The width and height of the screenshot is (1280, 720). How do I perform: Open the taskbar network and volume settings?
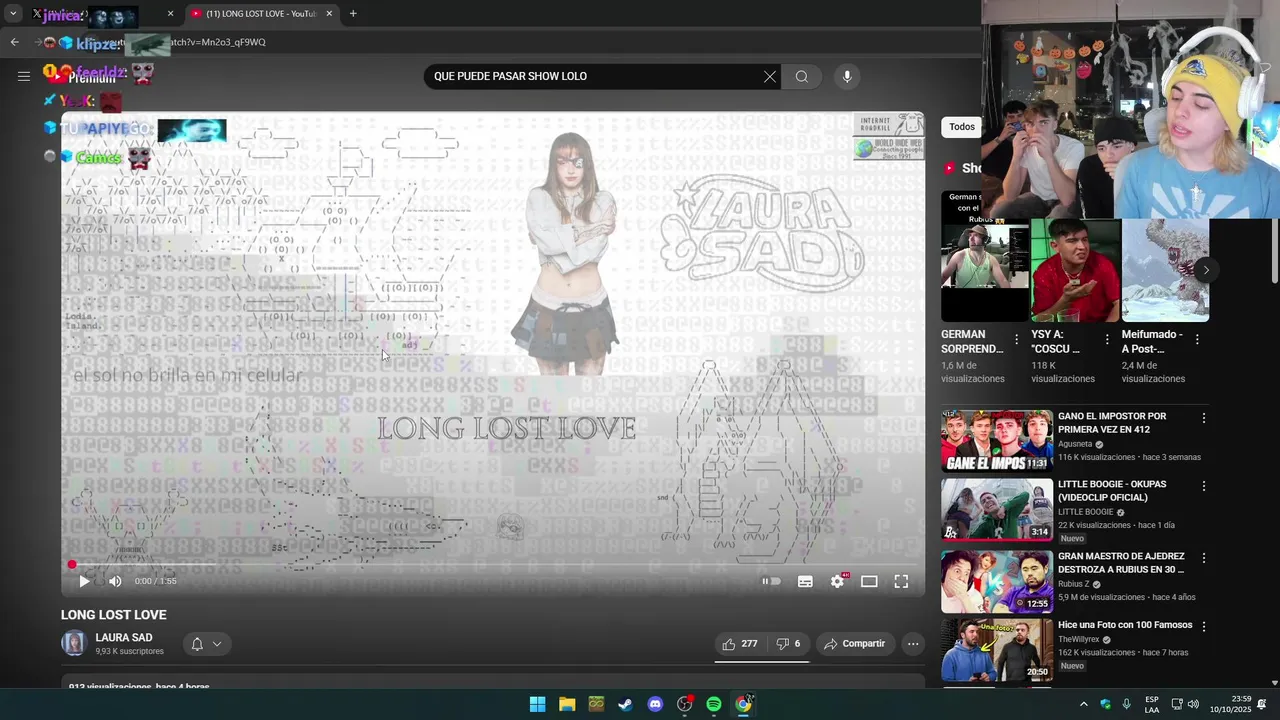pyautogui.click(x=1185, y=704)
